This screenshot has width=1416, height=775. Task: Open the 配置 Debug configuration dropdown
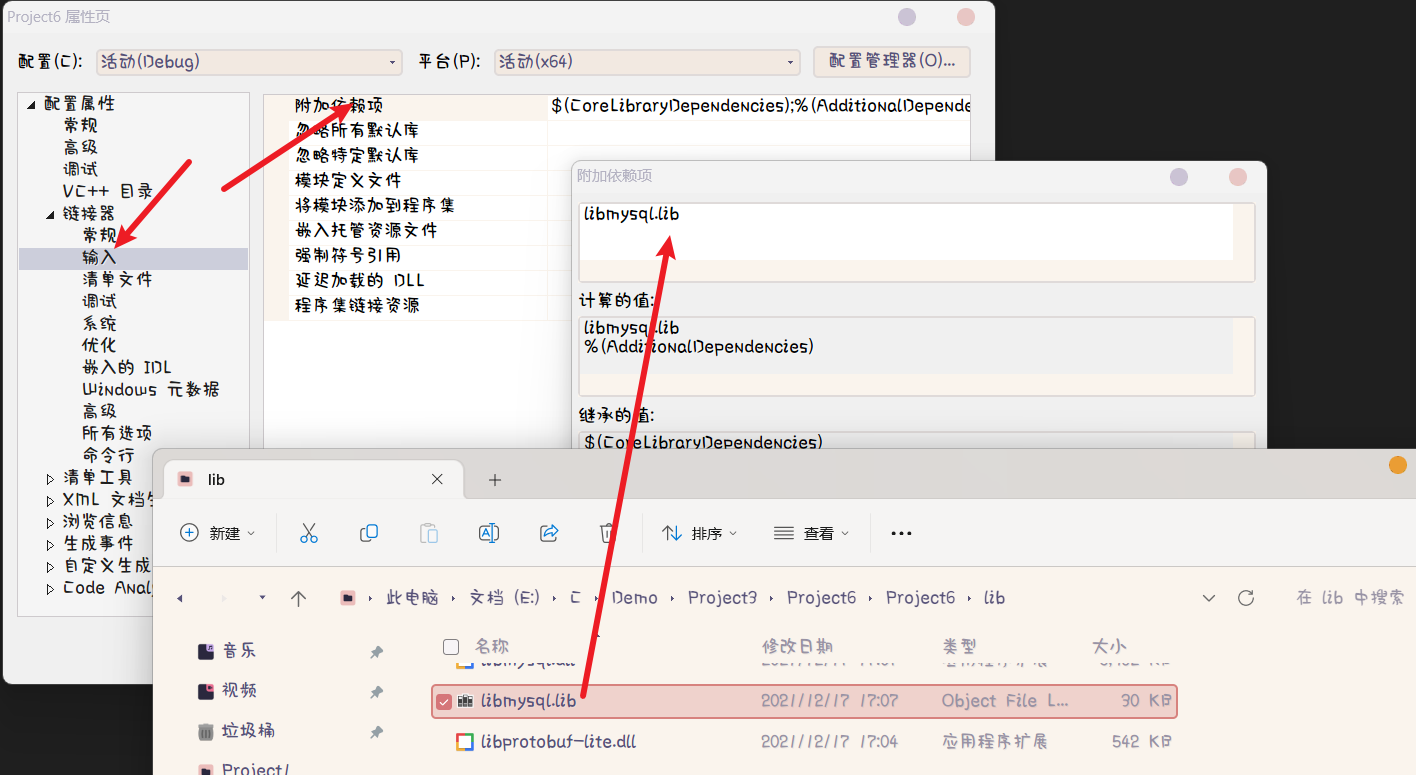pyautogui.click(x=249, y=61)
